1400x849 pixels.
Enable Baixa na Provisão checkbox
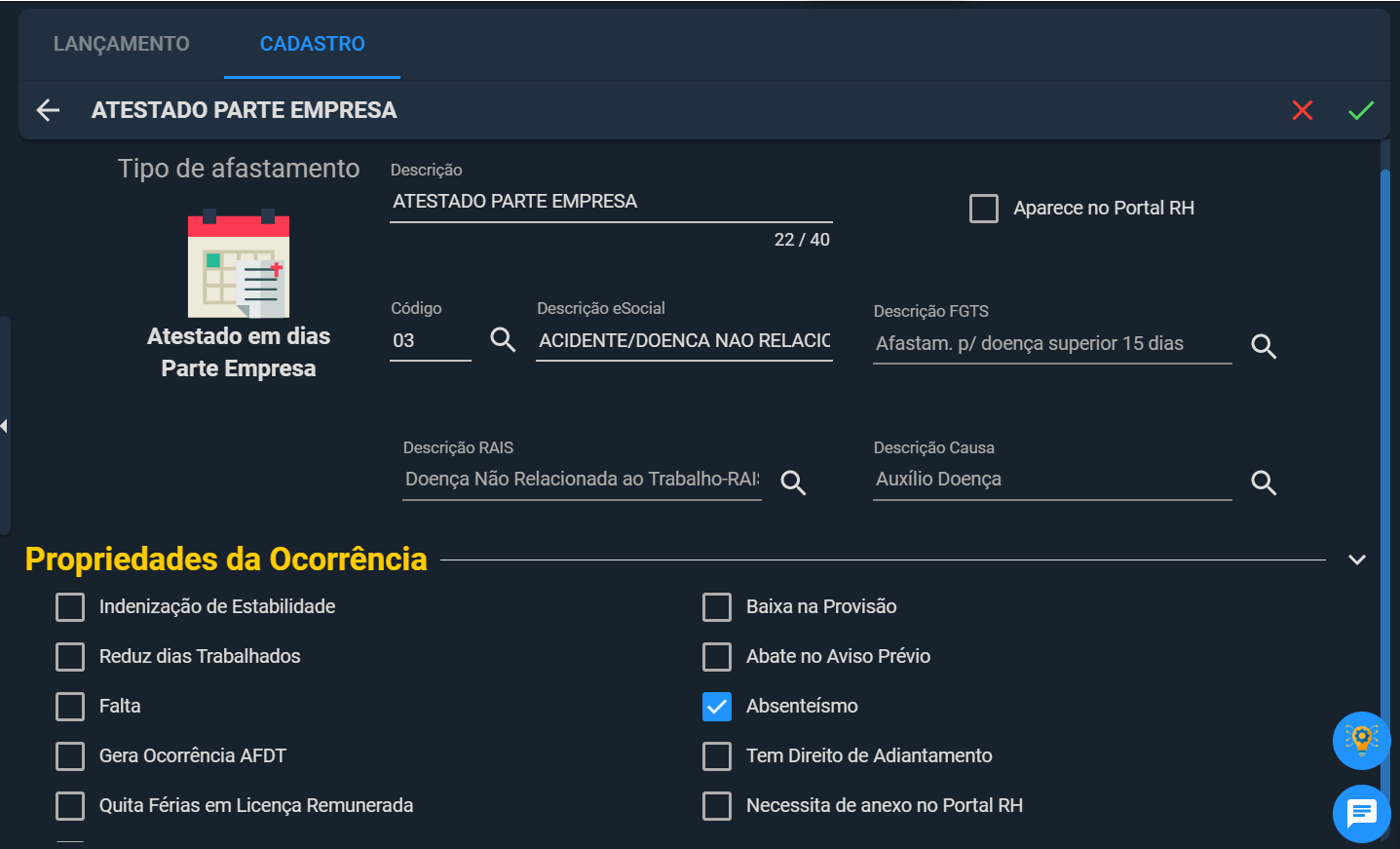[x=717, y=606]
